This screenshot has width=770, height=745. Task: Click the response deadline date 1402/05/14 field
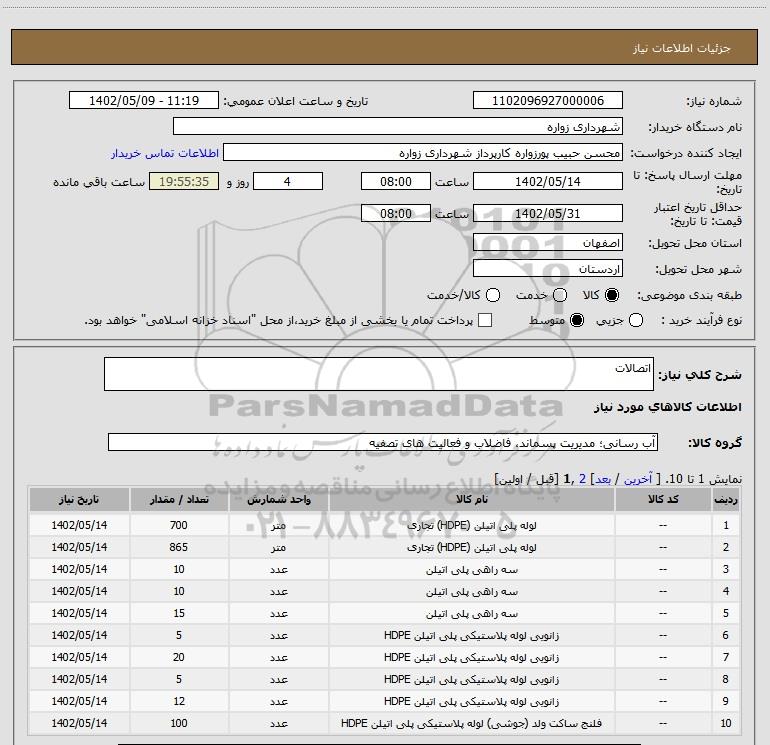(548, 182)
